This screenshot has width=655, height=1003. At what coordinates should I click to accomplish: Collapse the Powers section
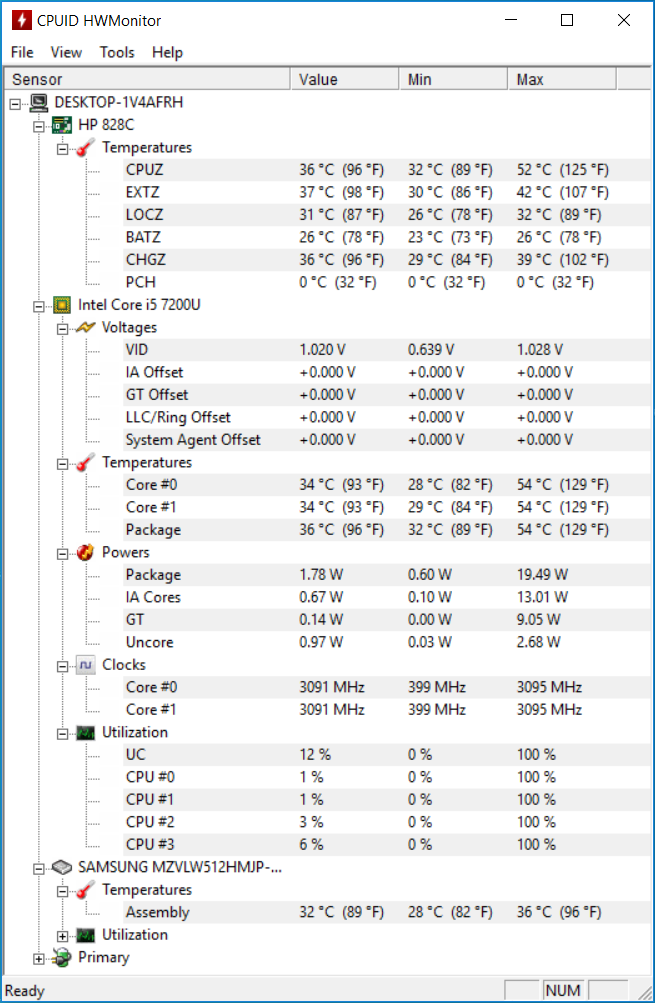point(63,554)
